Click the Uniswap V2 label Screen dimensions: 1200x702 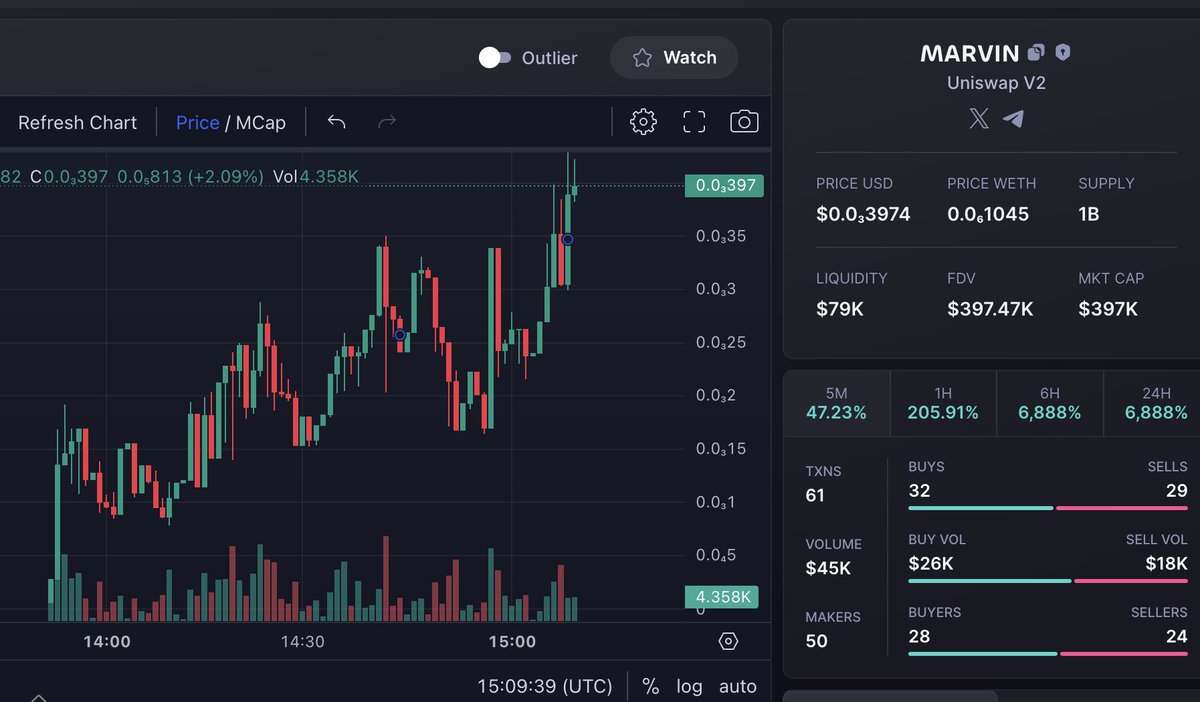click(x=996, y=84)
